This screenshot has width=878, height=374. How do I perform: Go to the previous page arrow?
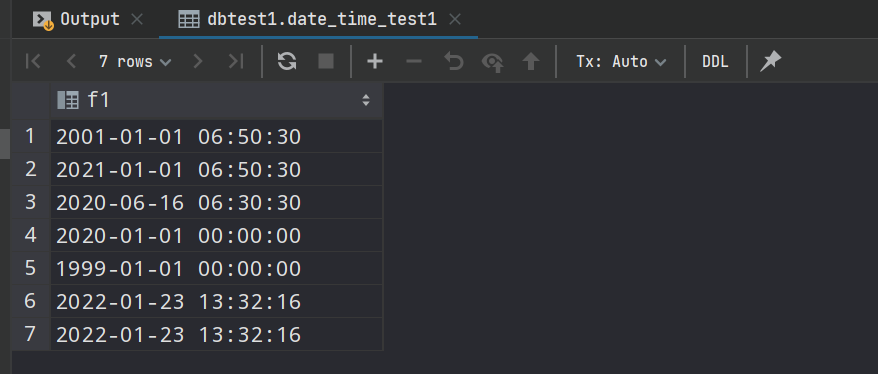click(71, 62)
